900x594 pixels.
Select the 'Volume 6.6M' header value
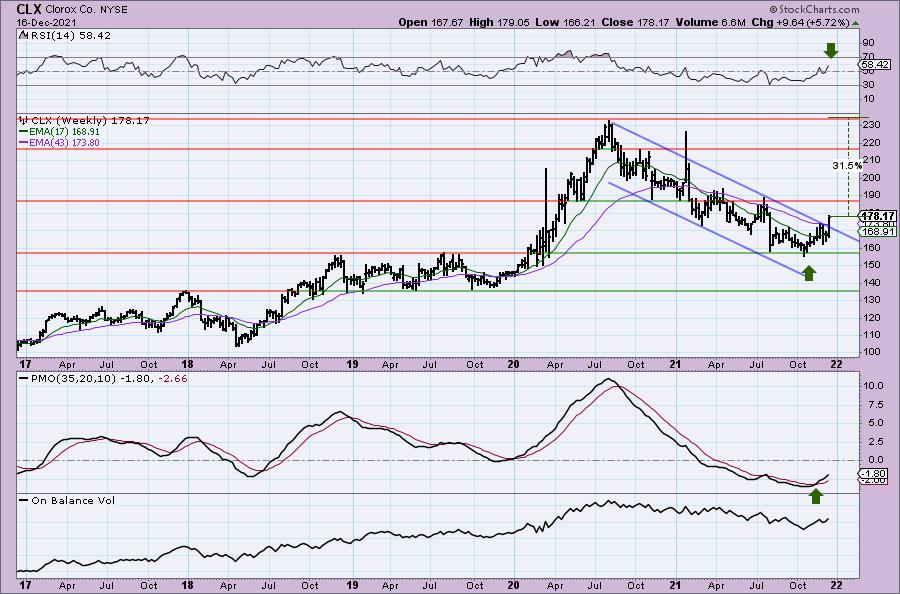point(711,22)
